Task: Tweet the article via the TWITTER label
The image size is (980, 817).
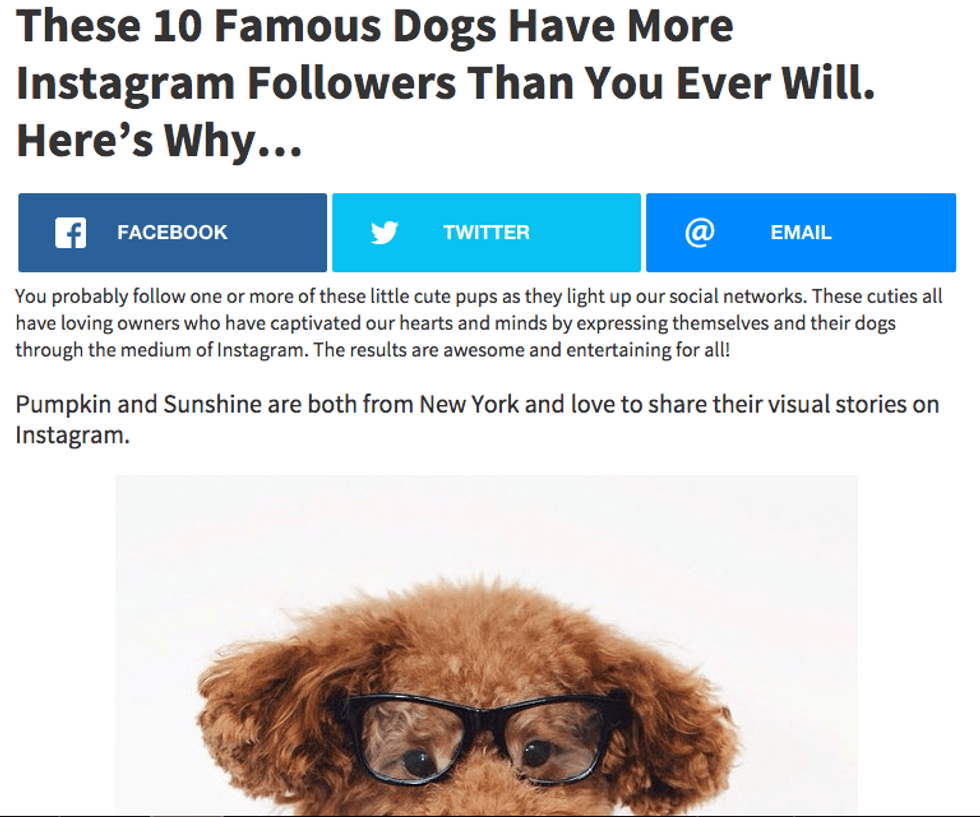Action: (x=486, y=233)
